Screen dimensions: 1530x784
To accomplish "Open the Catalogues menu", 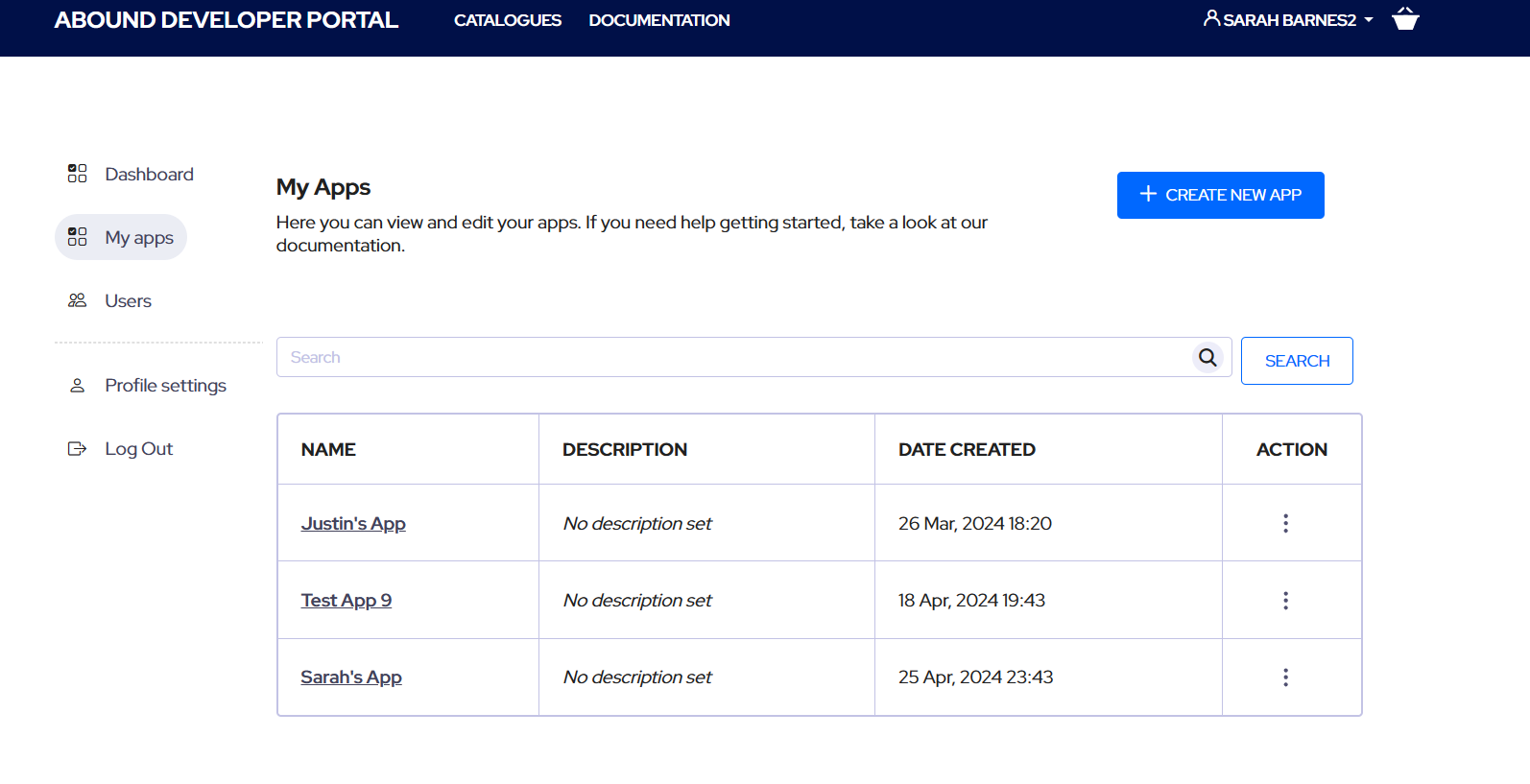I will (507, 20).
